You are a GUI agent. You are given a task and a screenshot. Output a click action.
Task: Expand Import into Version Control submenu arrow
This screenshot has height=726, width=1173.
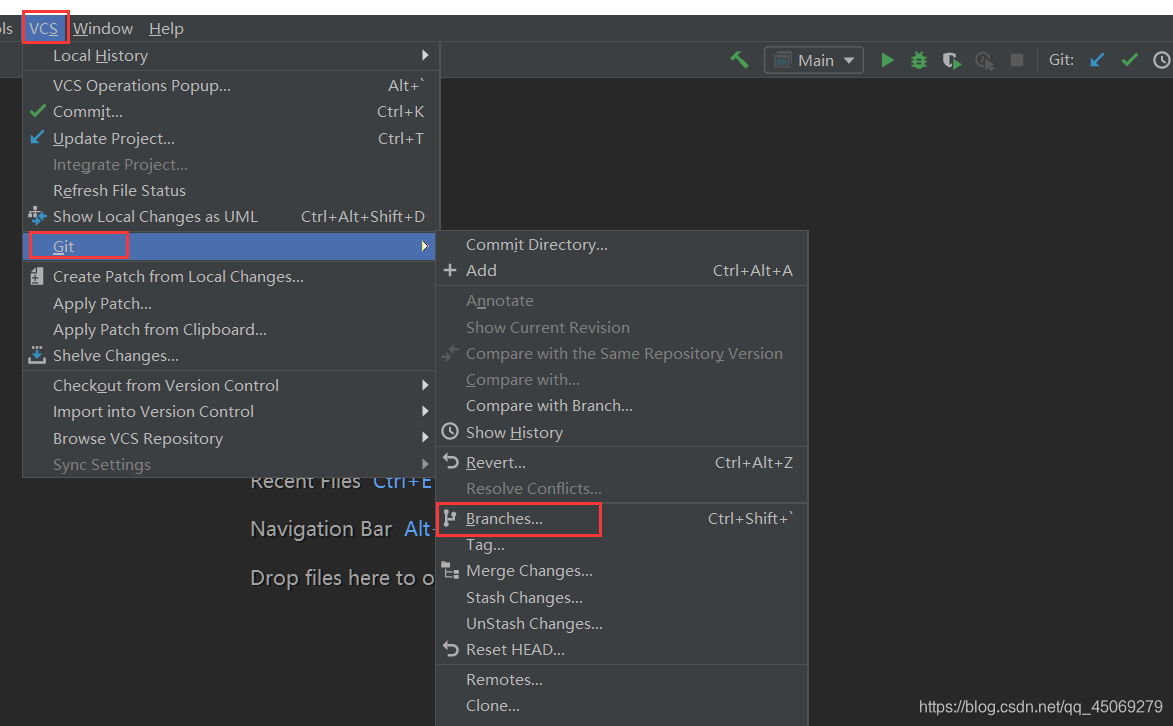point(425,411)
